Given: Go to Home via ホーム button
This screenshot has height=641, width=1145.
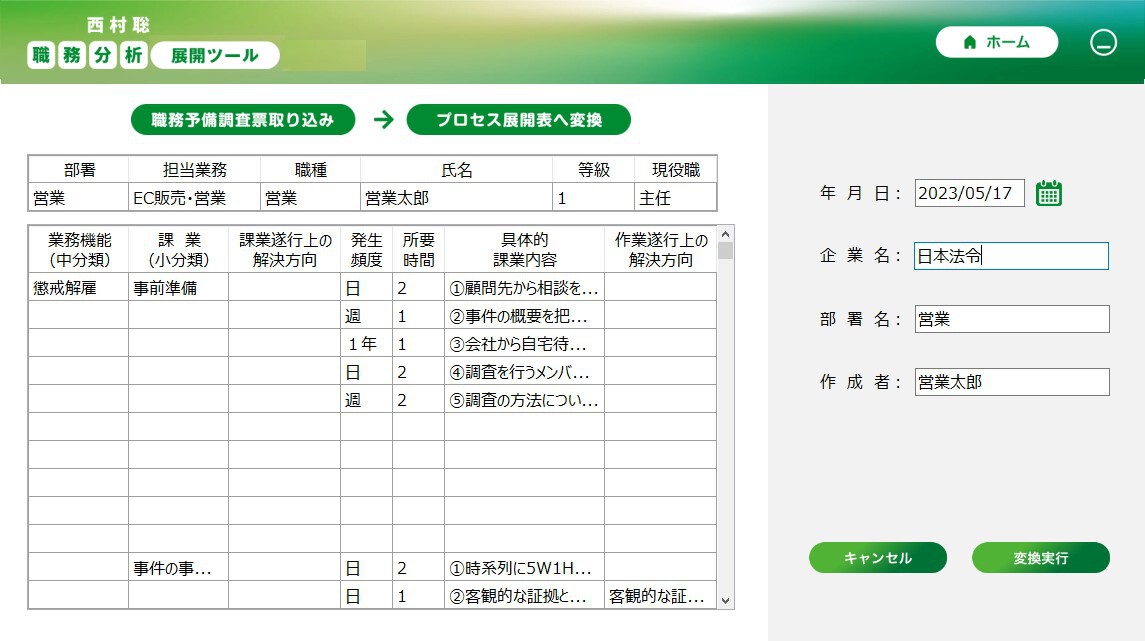Looking at the screenshot, I should click(x=996, y=42).
